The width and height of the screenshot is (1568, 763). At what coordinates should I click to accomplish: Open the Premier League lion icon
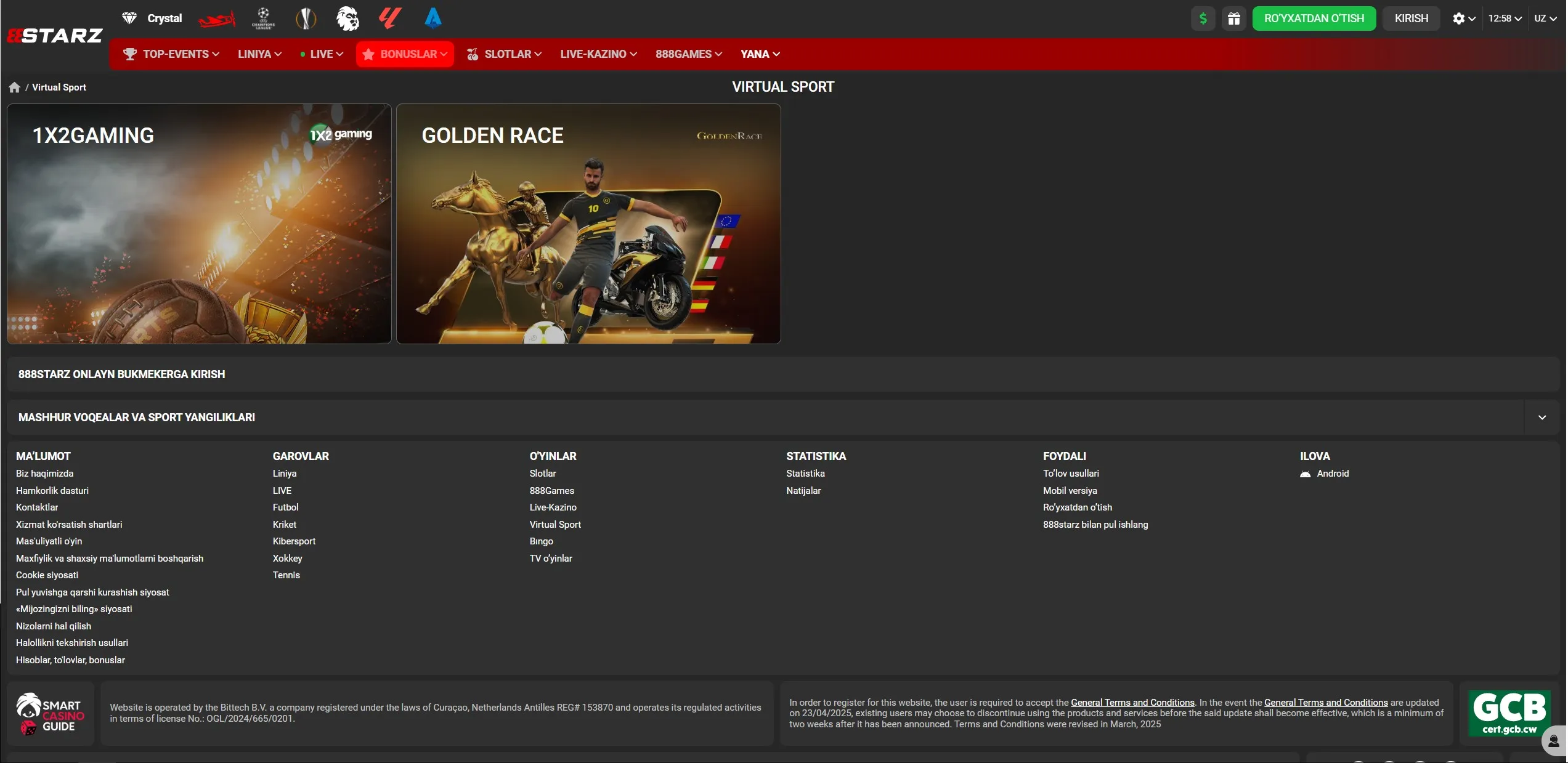click(347, 18)
